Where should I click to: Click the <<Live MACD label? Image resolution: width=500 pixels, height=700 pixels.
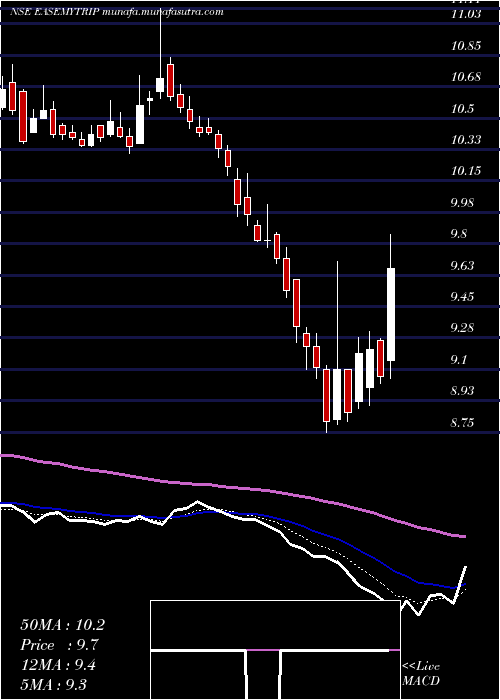tap(421, 674)
